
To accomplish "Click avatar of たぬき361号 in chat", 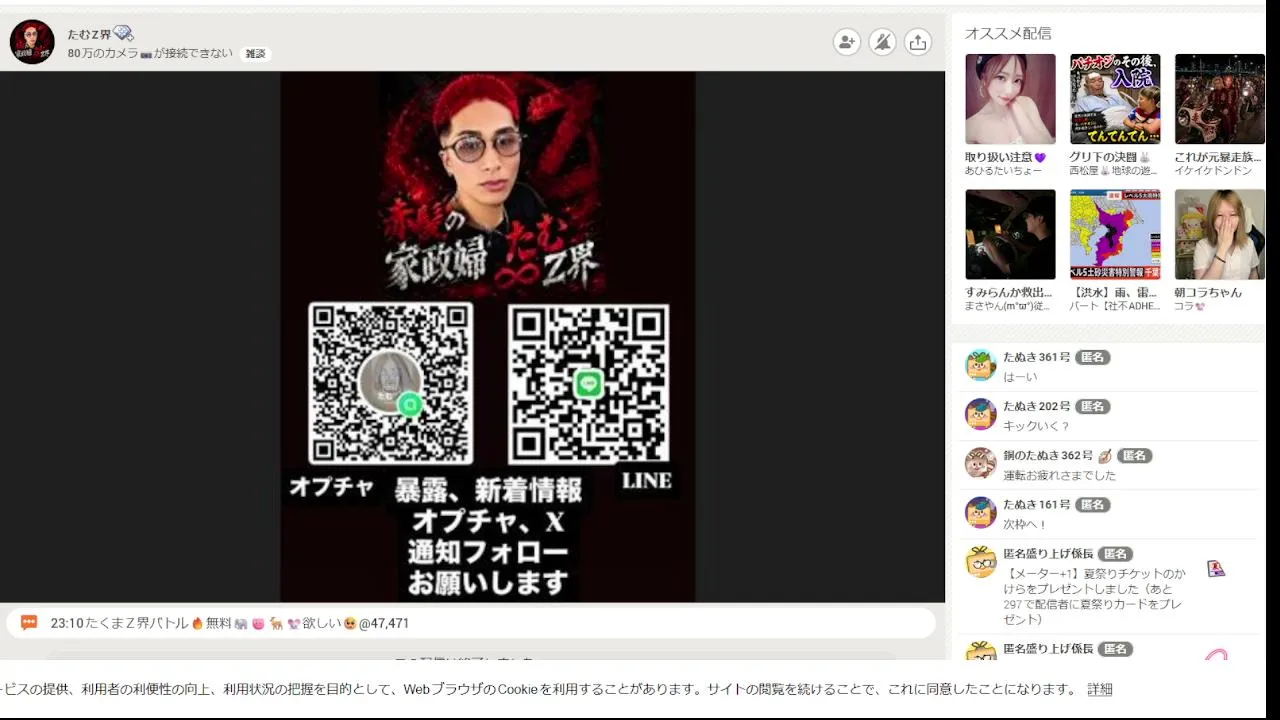I will coord(981,365).
